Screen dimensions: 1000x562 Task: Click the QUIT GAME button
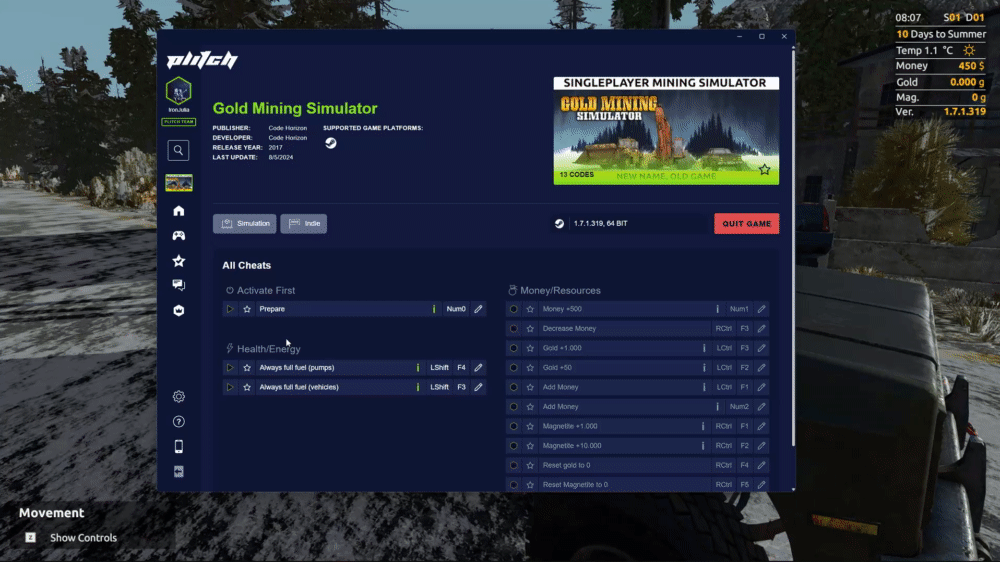(x=746, y=224)
